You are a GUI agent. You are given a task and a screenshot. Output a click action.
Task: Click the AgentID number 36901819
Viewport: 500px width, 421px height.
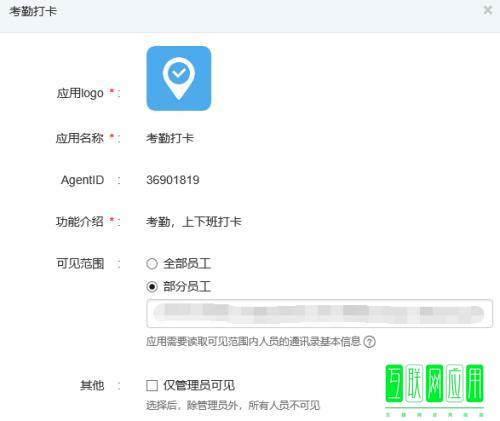(173, 180)
